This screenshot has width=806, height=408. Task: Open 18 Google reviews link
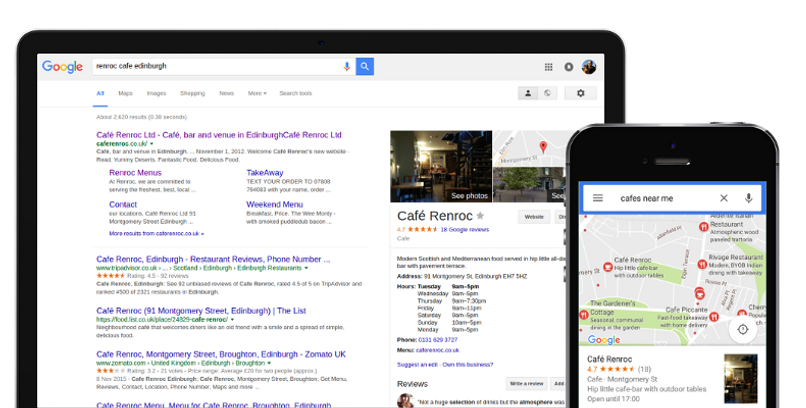coord(465,230)
